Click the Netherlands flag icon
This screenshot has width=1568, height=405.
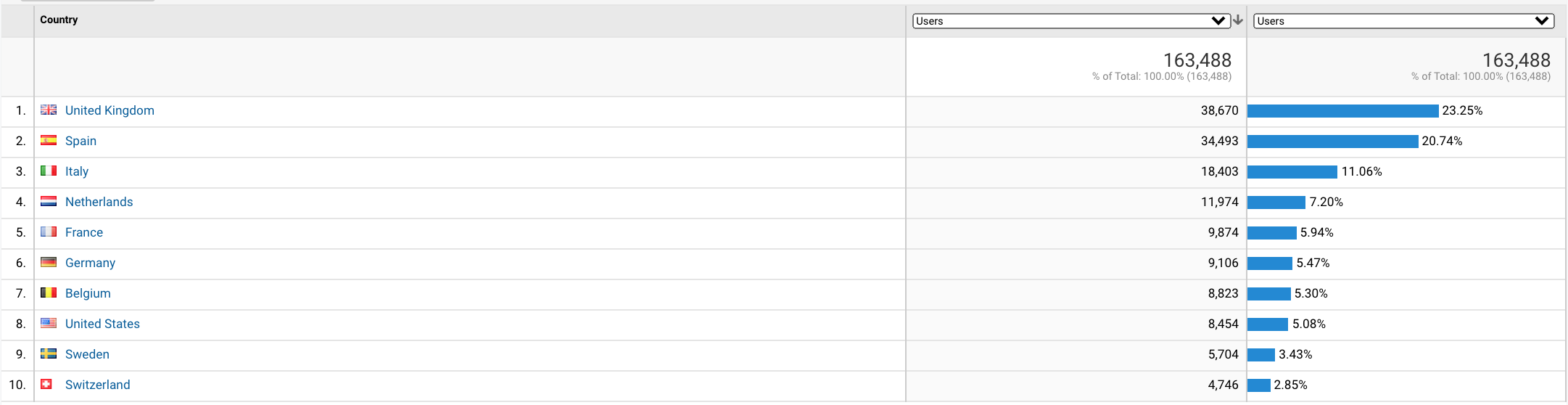coord(49,202)
